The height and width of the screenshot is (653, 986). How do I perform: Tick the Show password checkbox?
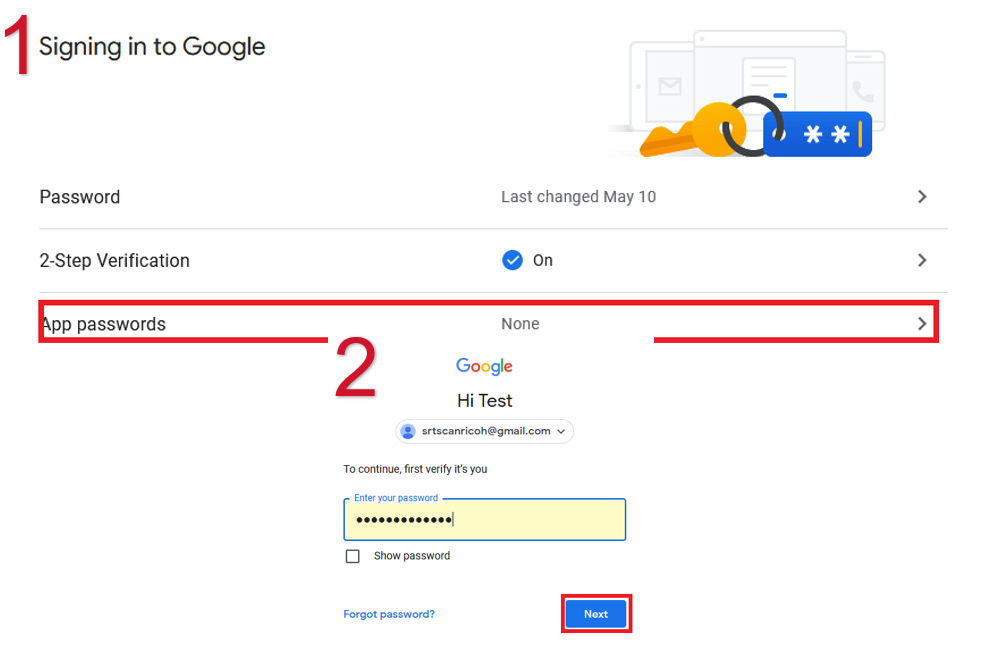coord(352,556)
